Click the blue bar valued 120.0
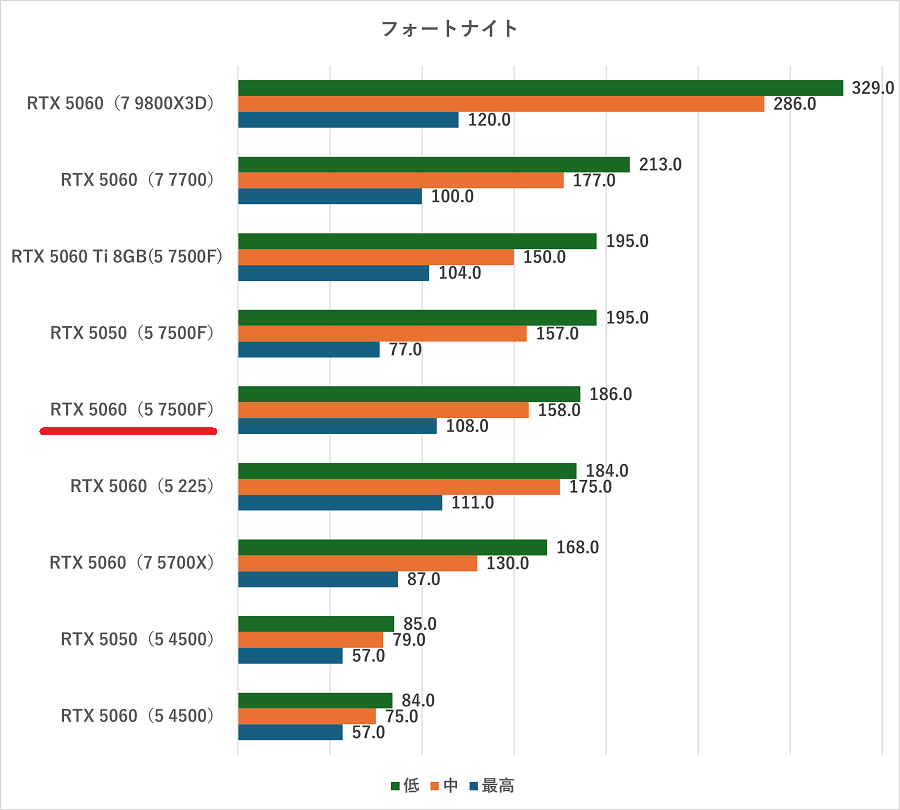 pyautogui.click(x=348, y=120)
